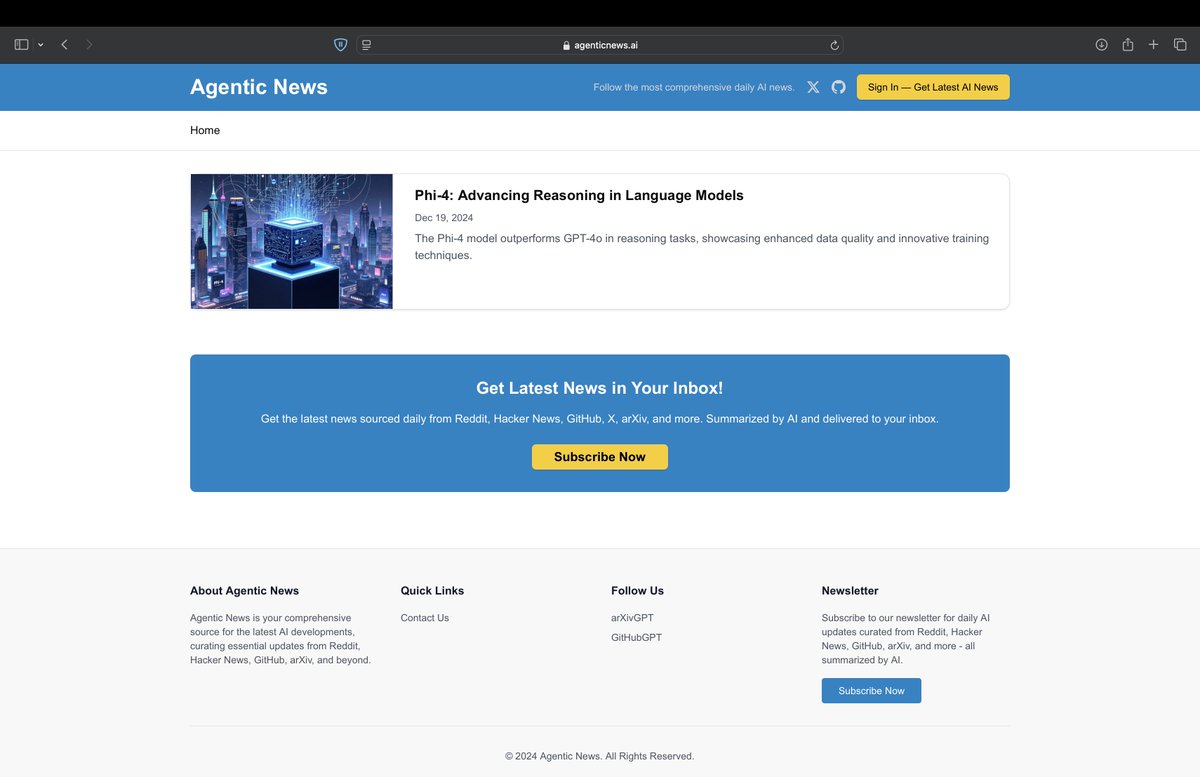Screen dimensions: 1200x777
Task: Open the X (Twitter) icon in header
Action: pyautogui.click(x=813, y=87)
